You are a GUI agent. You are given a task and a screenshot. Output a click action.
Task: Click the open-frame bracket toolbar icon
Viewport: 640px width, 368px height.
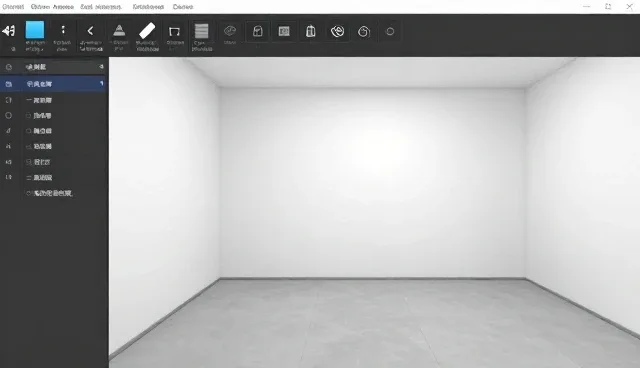point(174,31)
